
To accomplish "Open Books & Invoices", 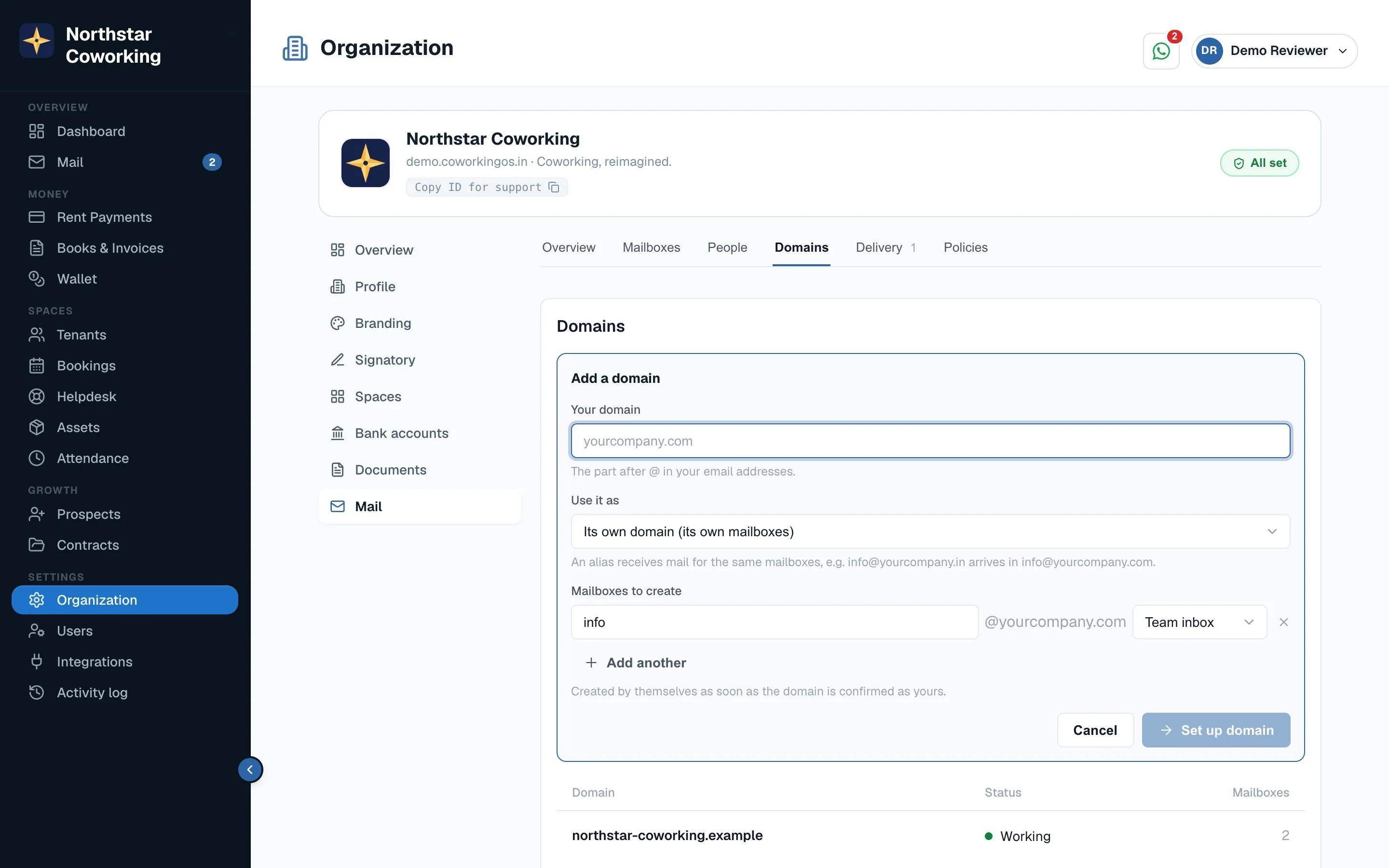I will coord(124,248).
